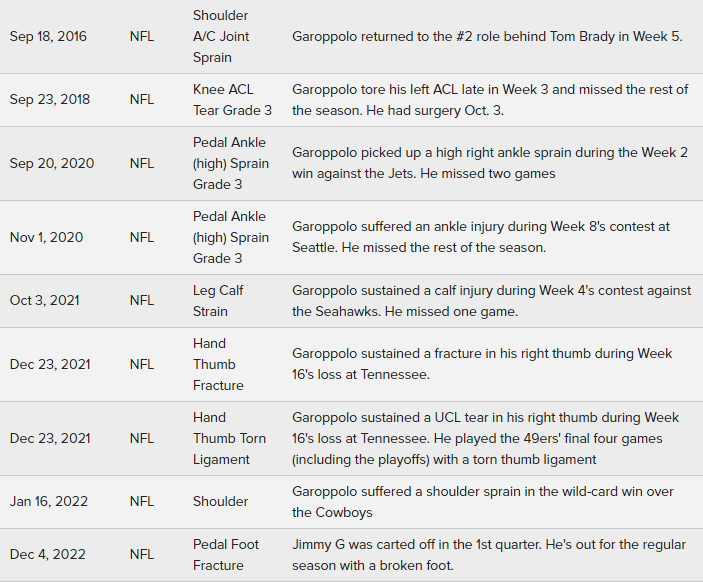
Task: Select the Sep 23, 2018 date cell
Action: [x=49, y=100]
